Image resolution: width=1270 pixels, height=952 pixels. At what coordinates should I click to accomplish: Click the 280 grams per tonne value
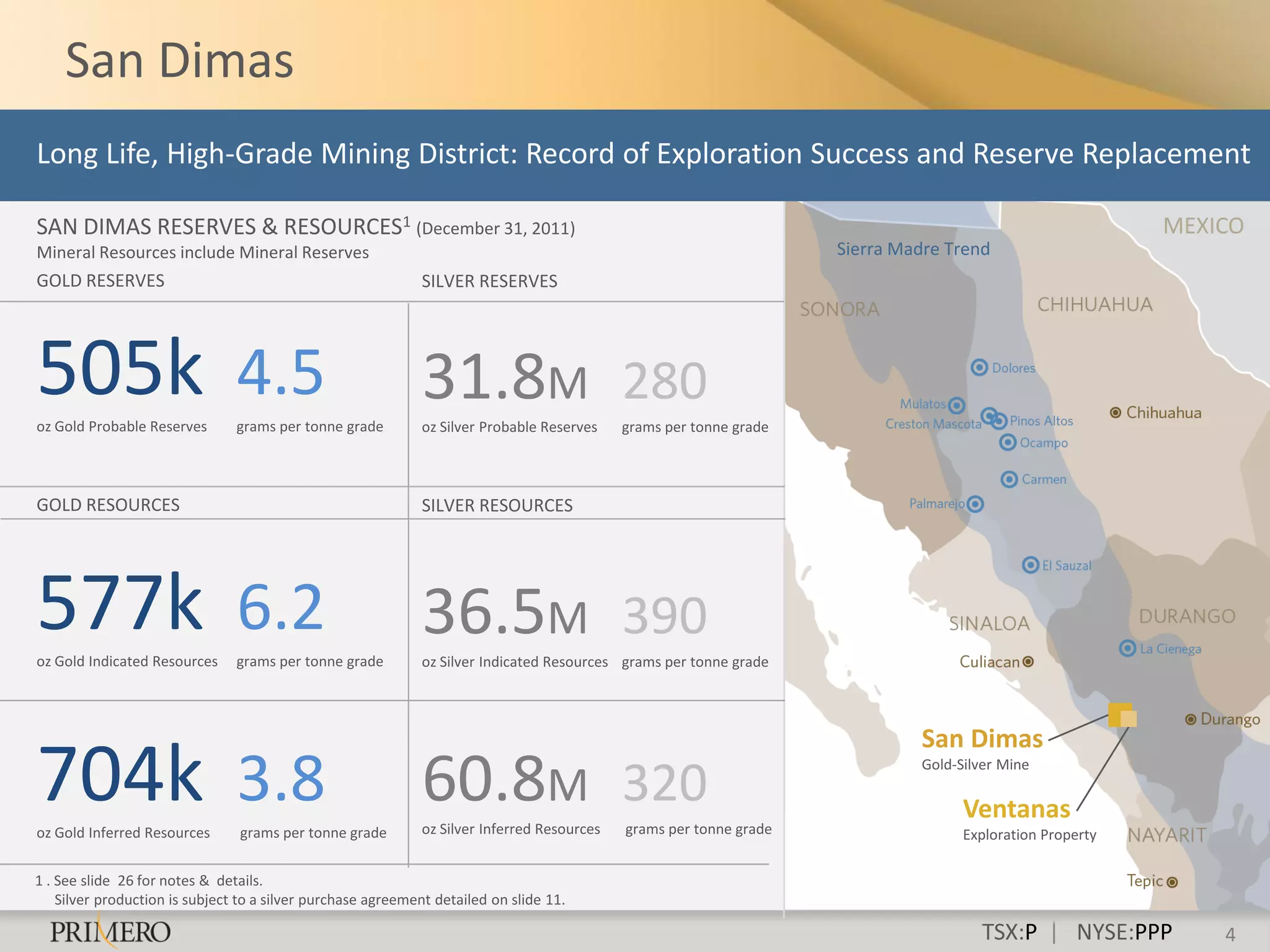pyautogui.click(x=665, y=381)
